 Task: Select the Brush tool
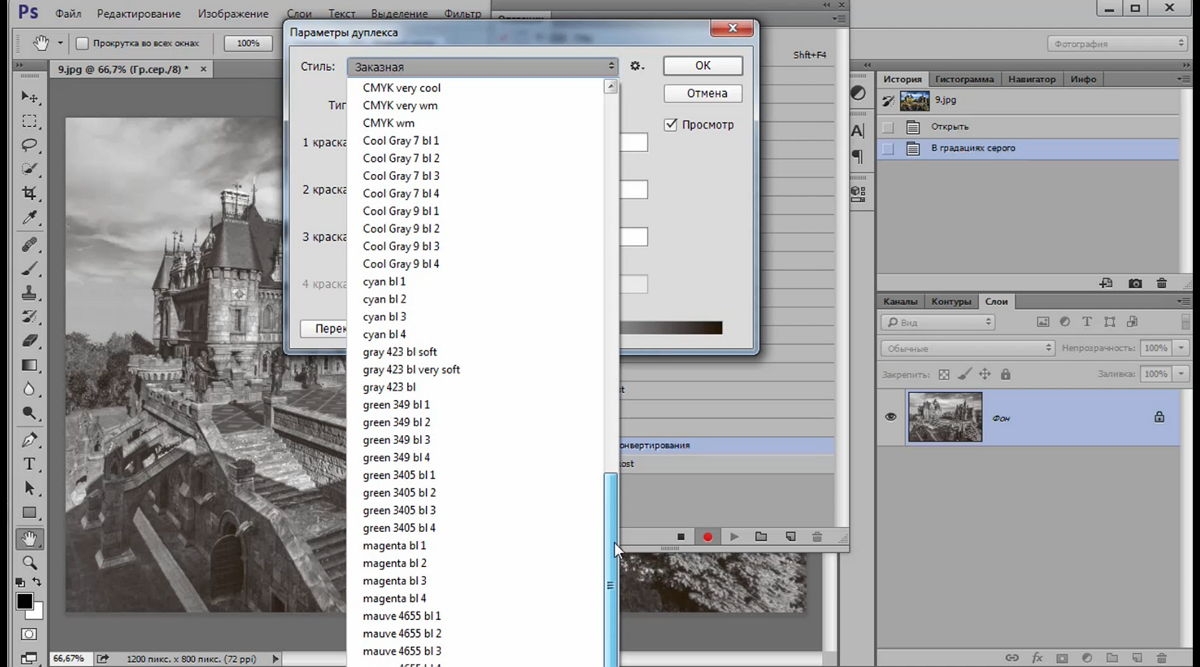(x=30, y=269)
